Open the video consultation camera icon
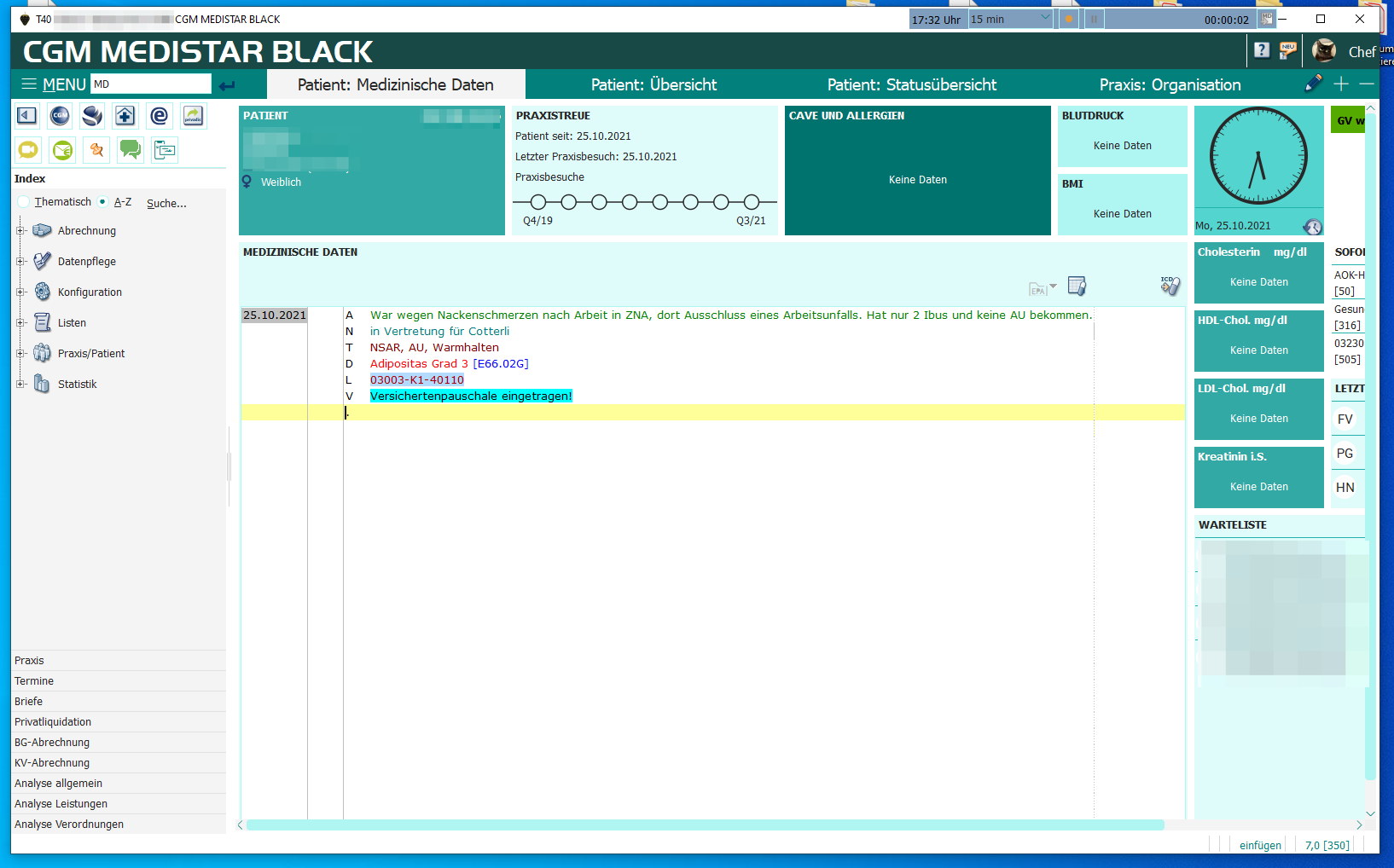The image size is (1394, 868). 28,150
